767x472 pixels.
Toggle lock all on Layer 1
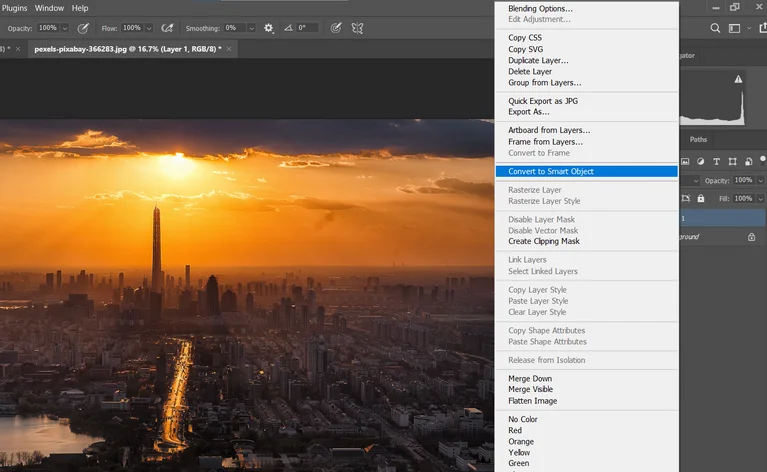tap(700, 198)
